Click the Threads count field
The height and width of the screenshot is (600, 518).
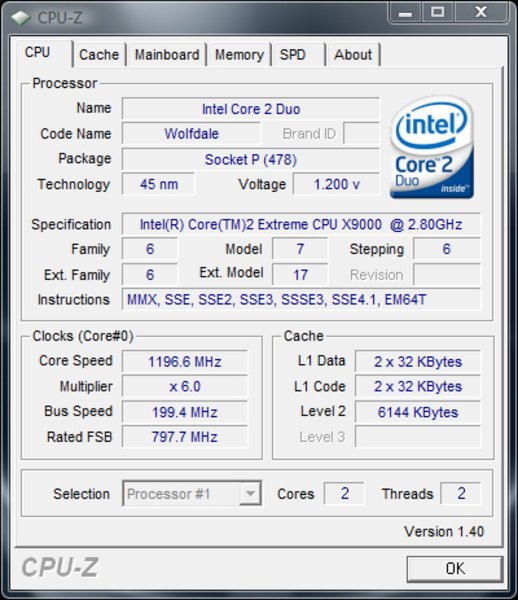click(x=461, y=494)
